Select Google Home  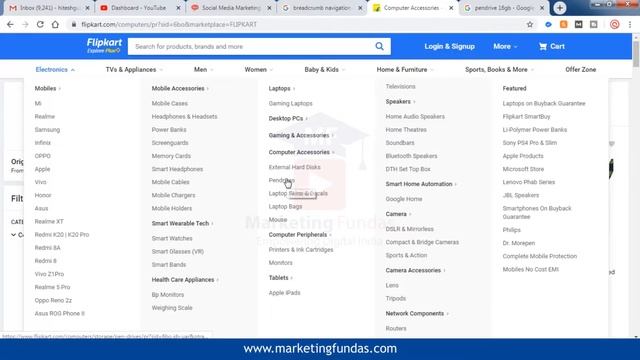(x=404, y=199)
